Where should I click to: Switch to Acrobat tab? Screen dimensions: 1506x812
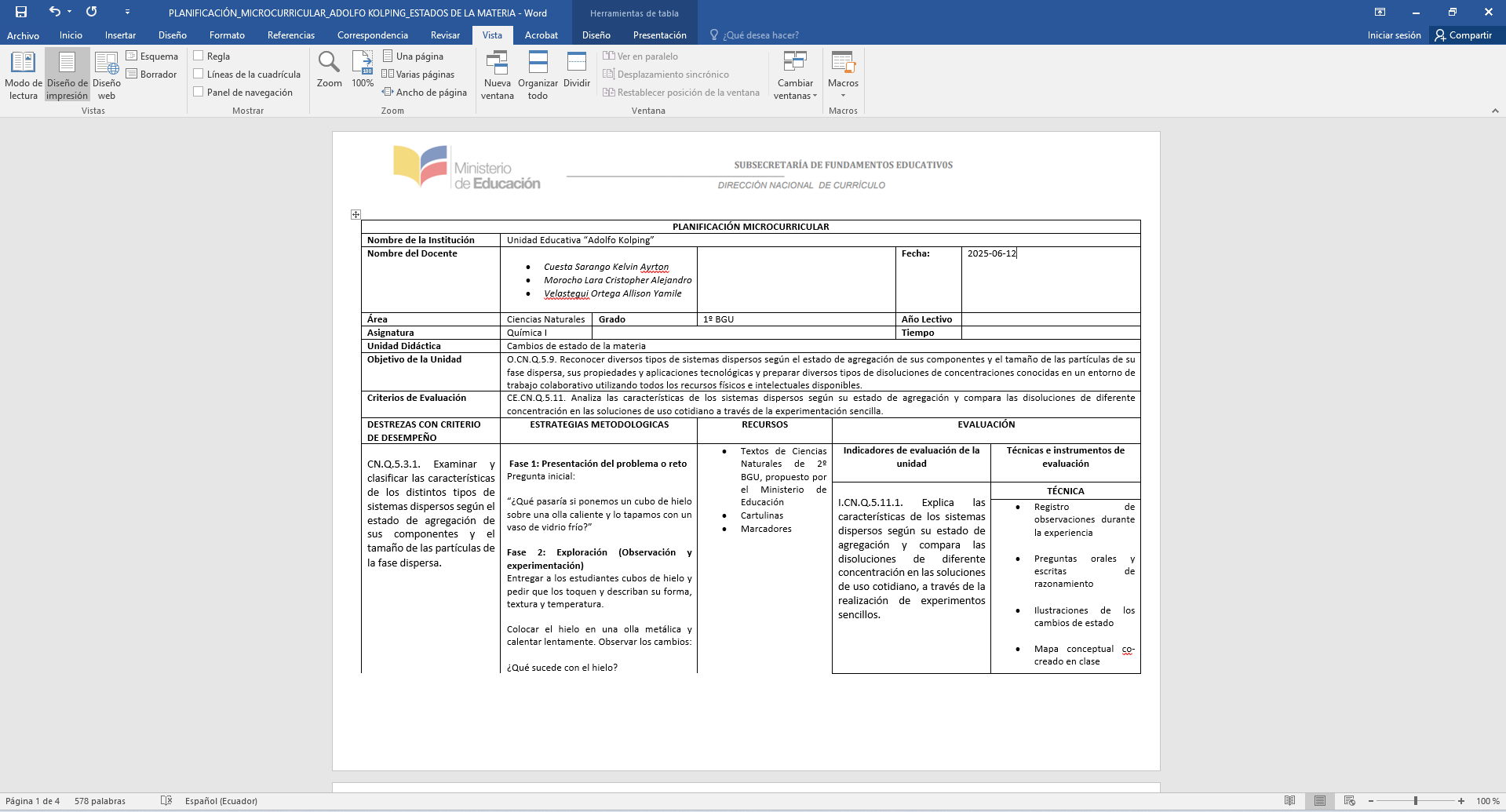542,35
